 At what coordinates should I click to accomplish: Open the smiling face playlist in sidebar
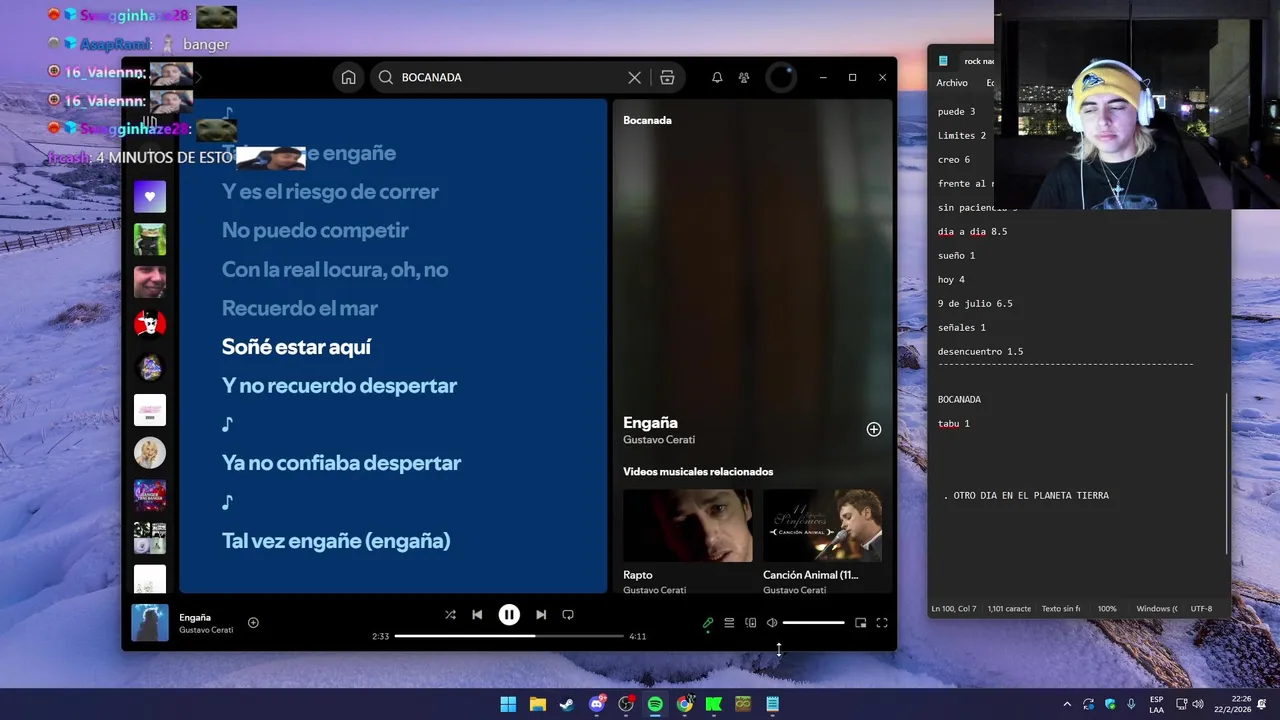tap(150, 282)
